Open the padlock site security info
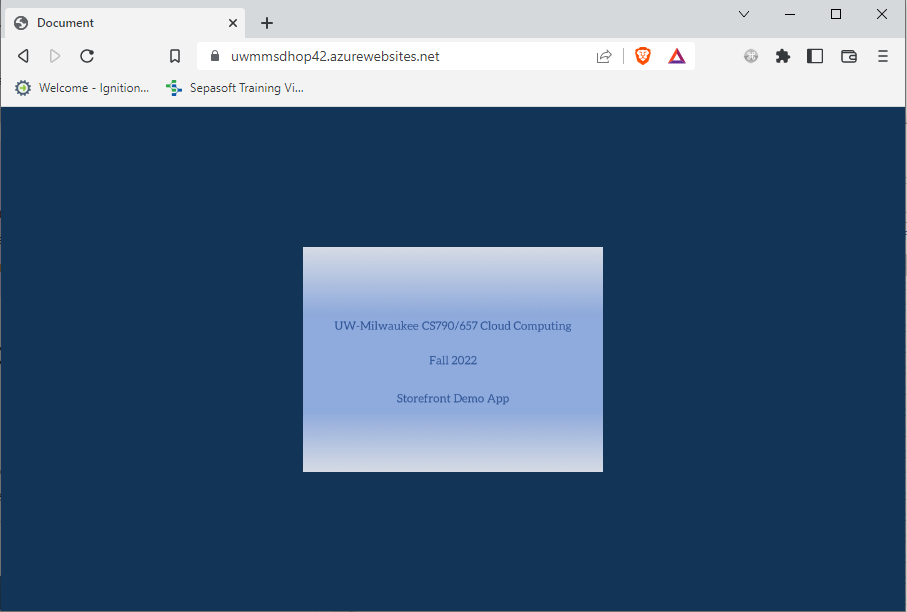This screenshot has height=612, width=907. pos(215,56)
